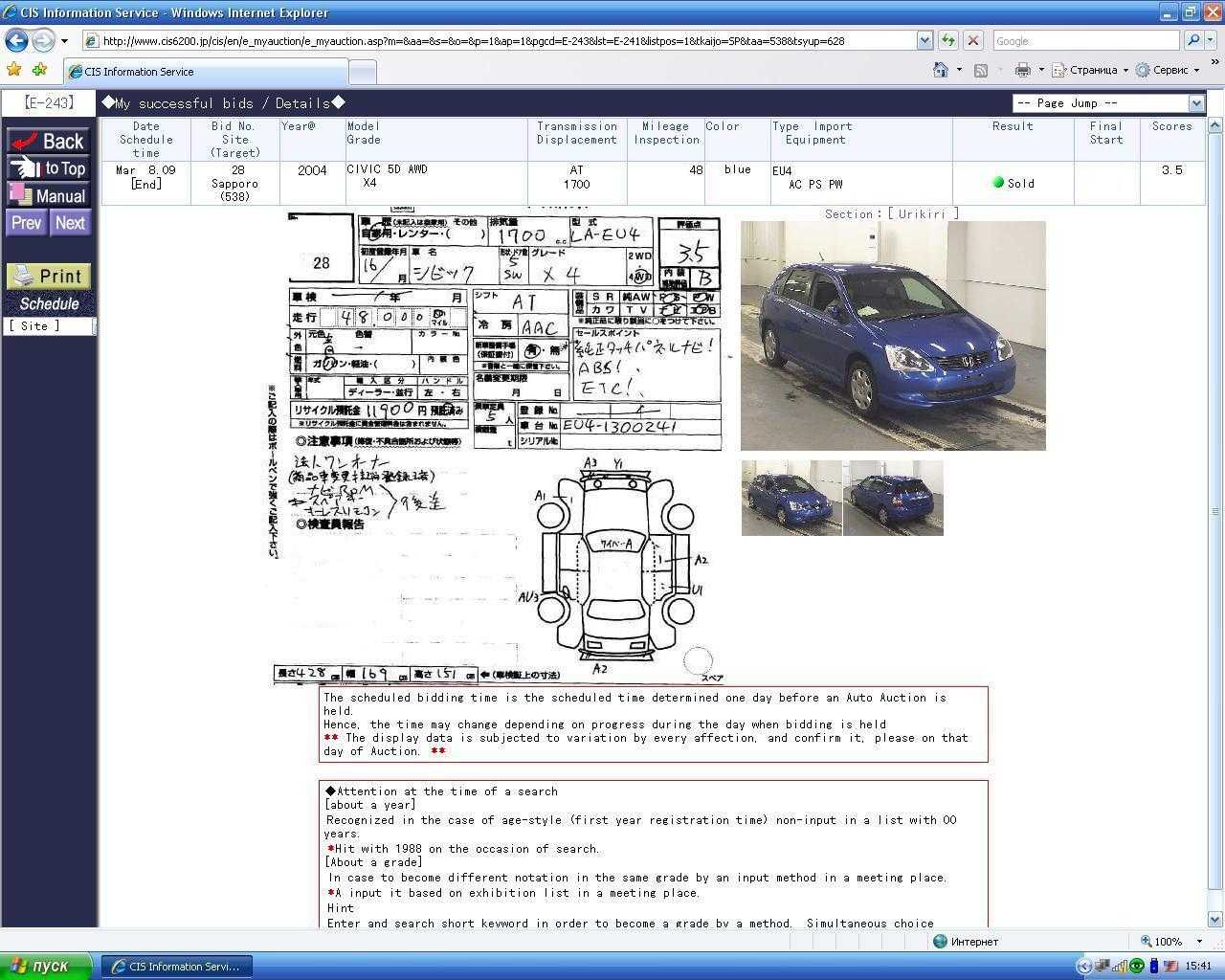Click the [ Site ] field
Screen dimensions: 1225x980
[x=49, y=325]
